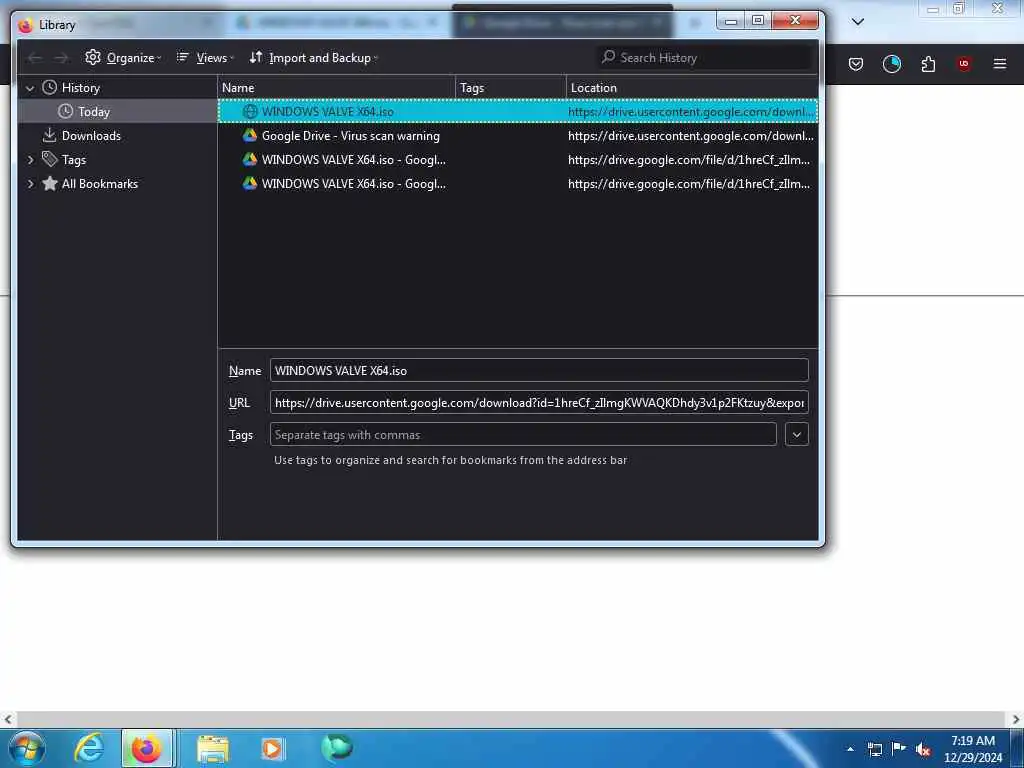
Task: Save to Pocket in Firefox toolbar
Action: [856, 64]
